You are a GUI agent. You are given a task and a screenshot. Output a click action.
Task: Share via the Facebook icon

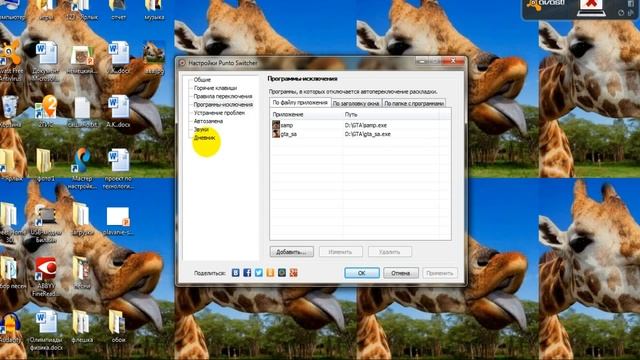pos(247,273)
